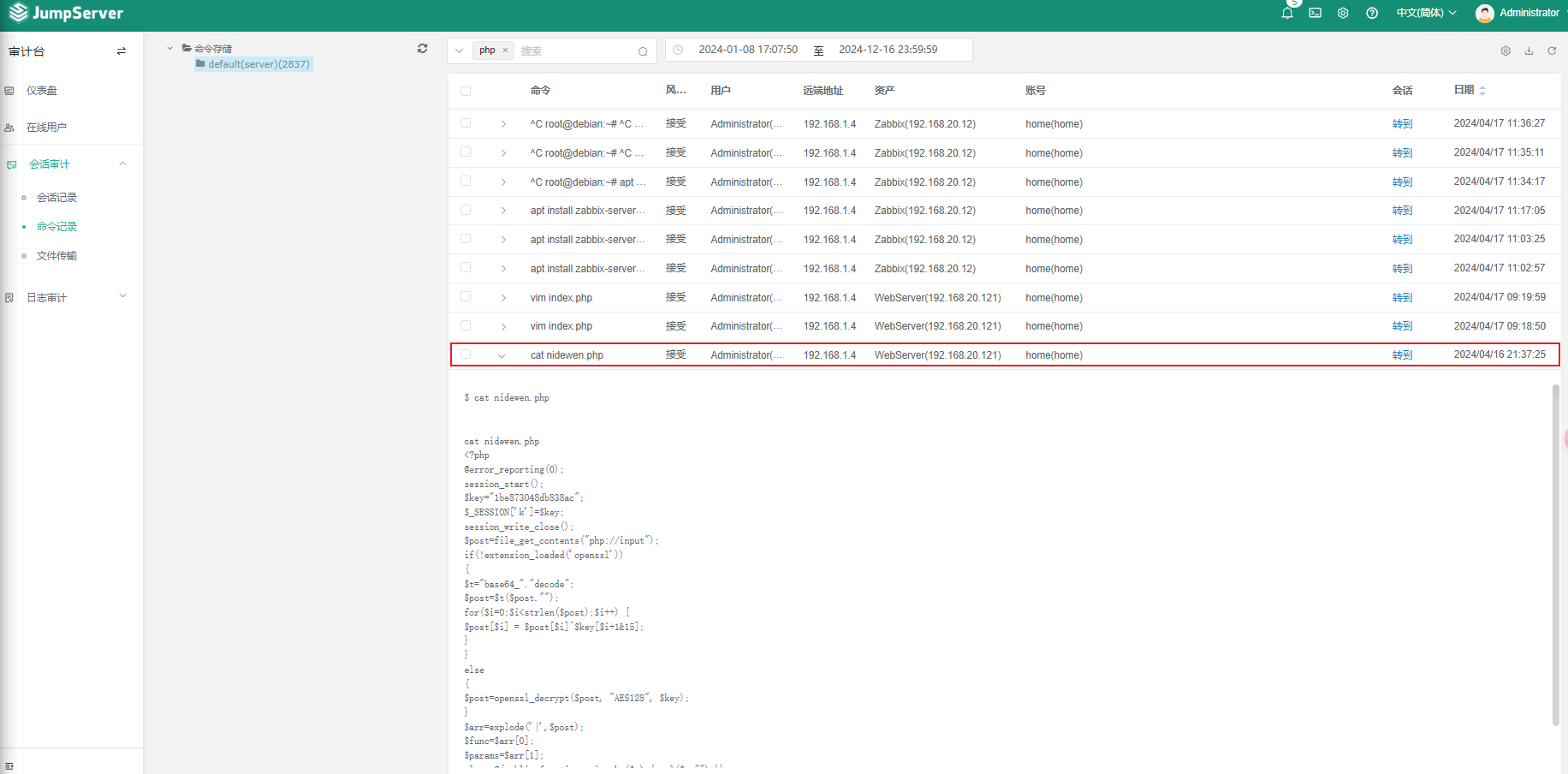Check the row dated 2024/04/17 11:17:05
Image resolution: width=1568 pixels, height=774 pixels.
coord(466,210)
